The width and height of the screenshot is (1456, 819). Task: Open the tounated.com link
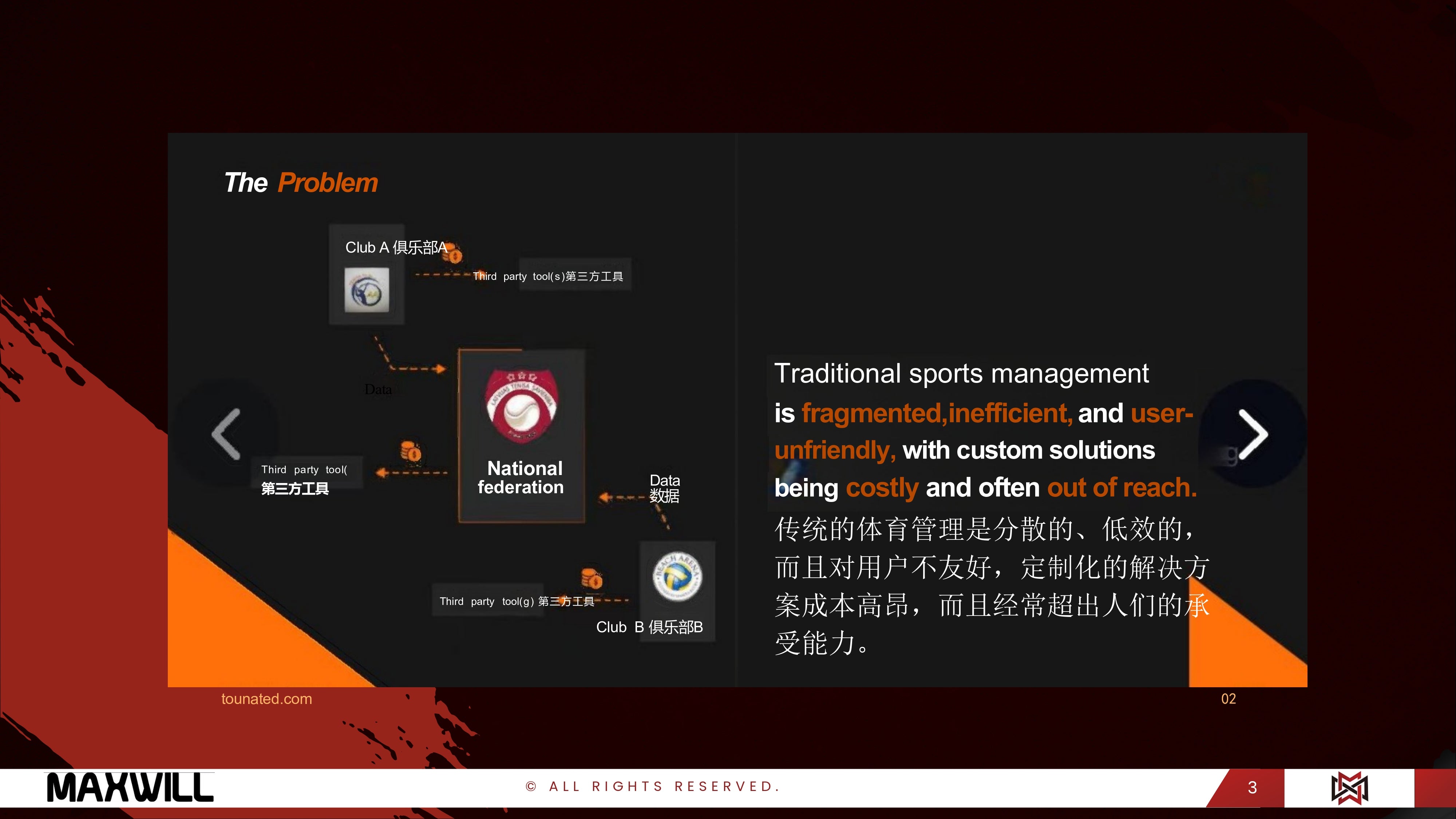(x=266, y=699)
